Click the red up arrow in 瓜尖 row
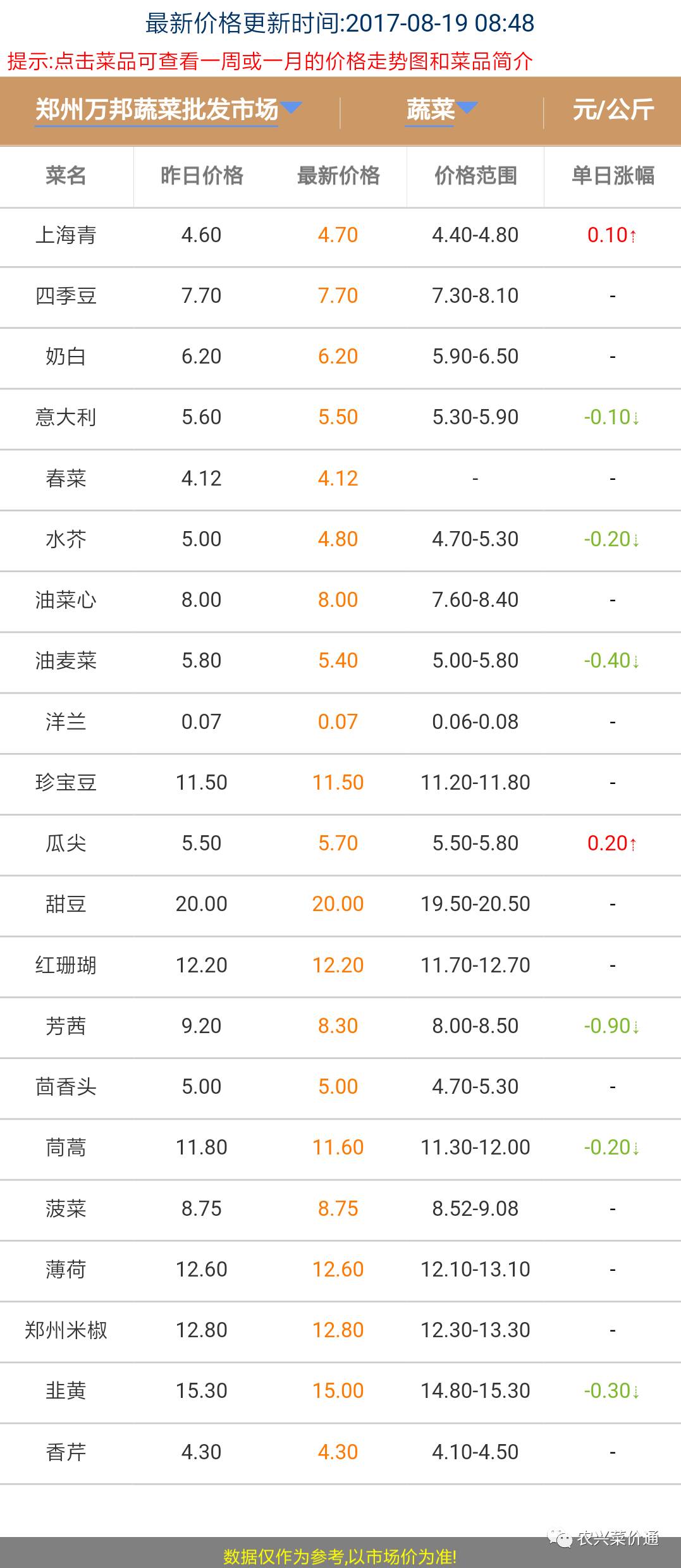This screenshot has height=1568, width=681. (x=633, y=844)
